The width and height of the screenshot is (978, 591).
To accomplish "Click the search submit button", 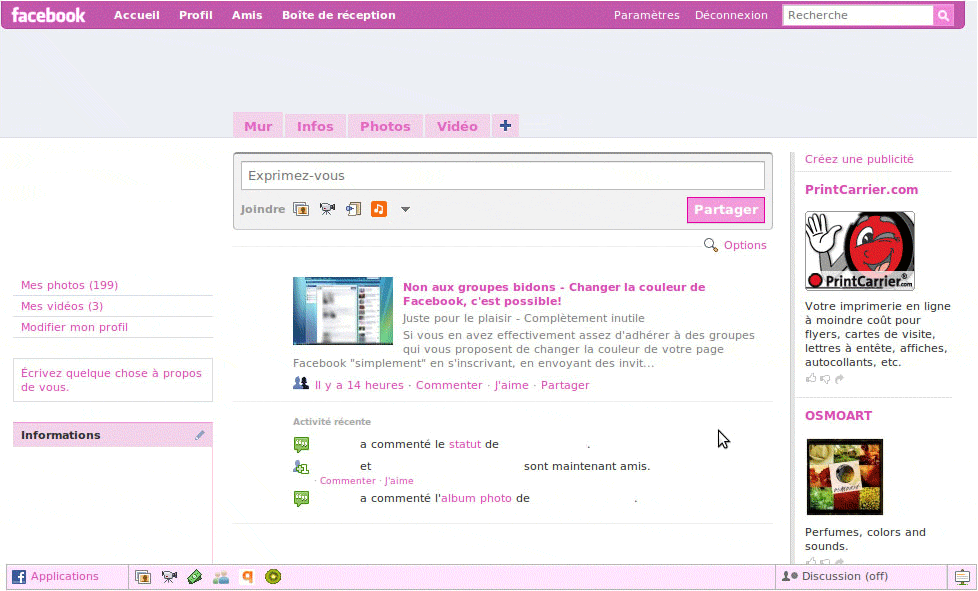I will pyautogui.click(x=941, y=16).
